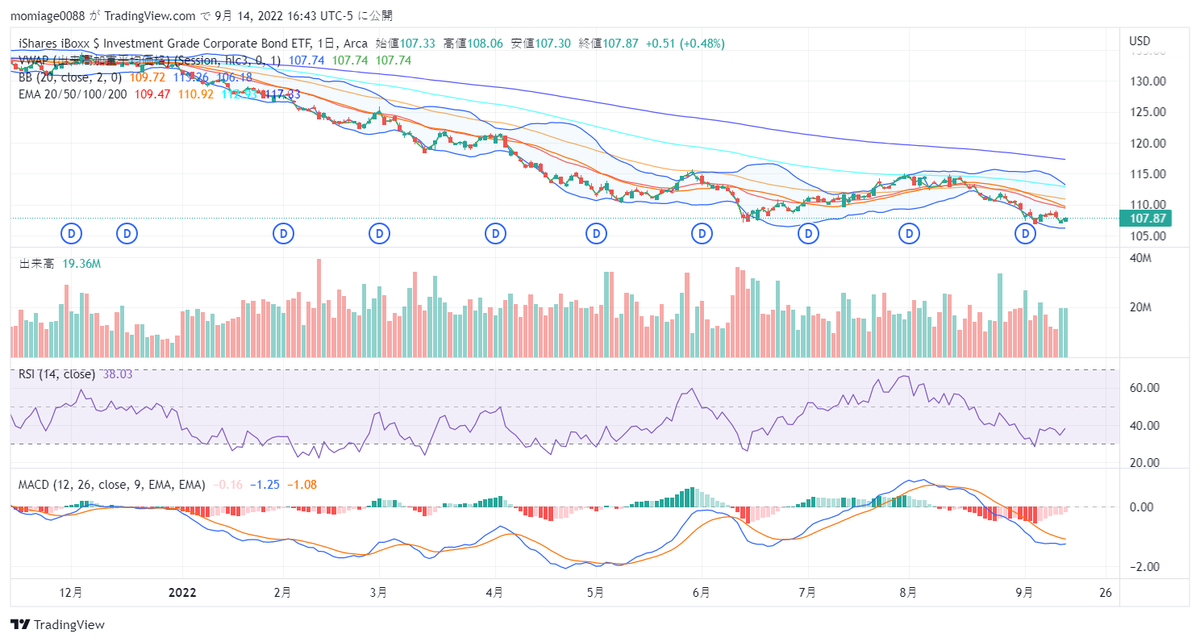Select the MACD (12, 26, close, 9) legend

click(112, 484)
